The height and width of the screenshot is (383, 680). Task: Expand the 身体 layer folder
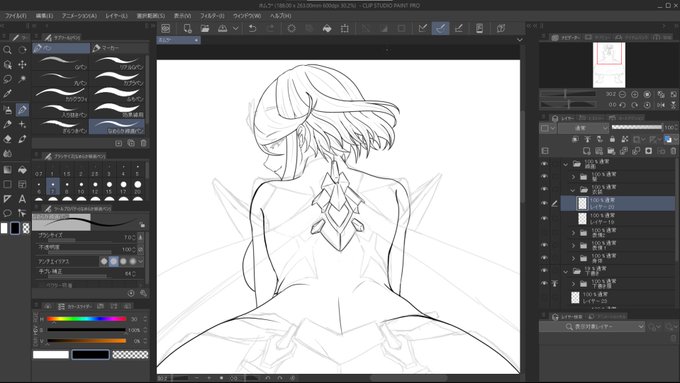pyautogui.click(x=573, y=259)
